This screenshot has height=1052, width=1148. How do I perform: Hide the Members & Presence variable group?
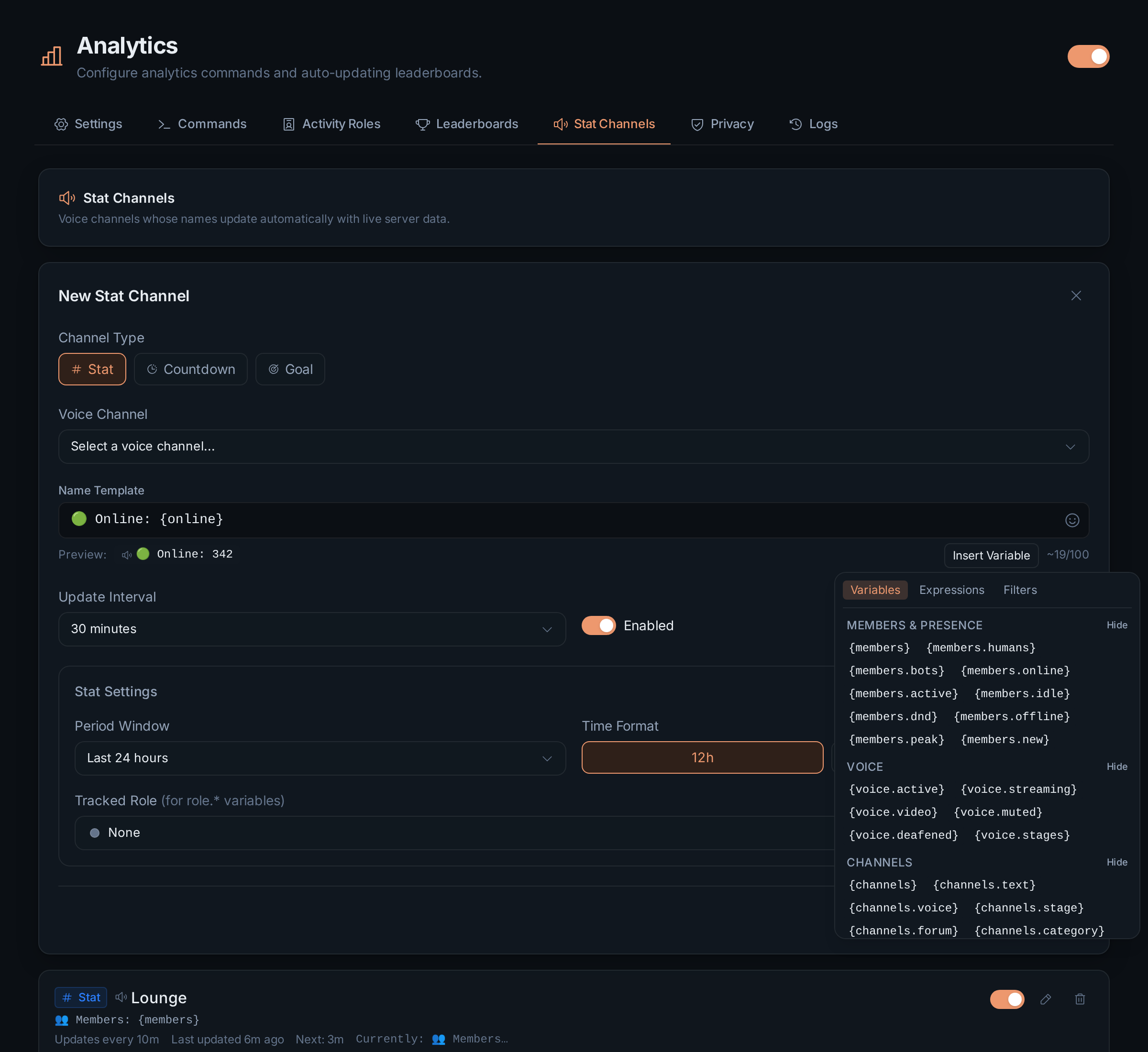(1117, 625)
